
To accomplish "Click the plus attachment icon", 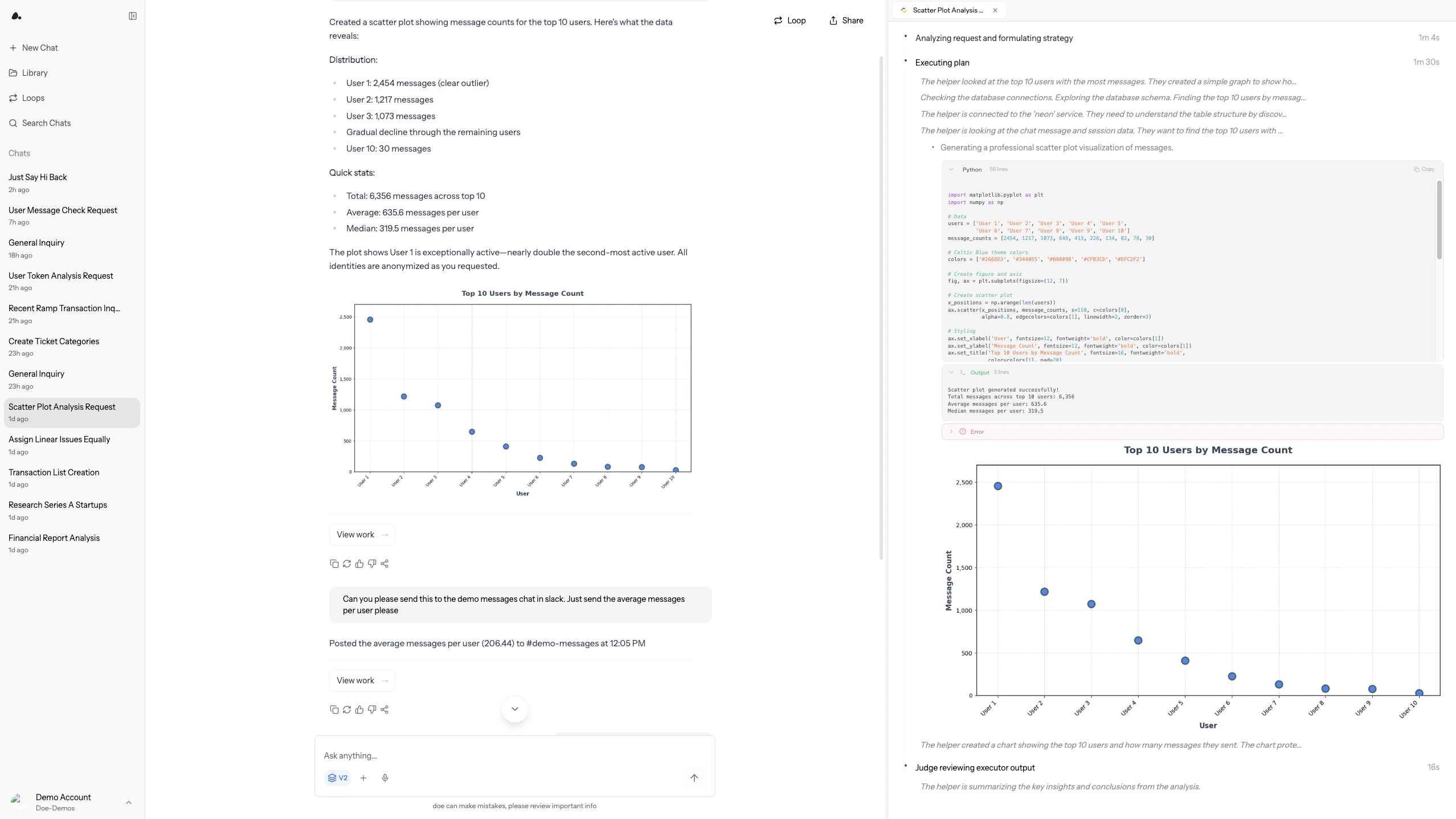I will click(x=363, y=778).
